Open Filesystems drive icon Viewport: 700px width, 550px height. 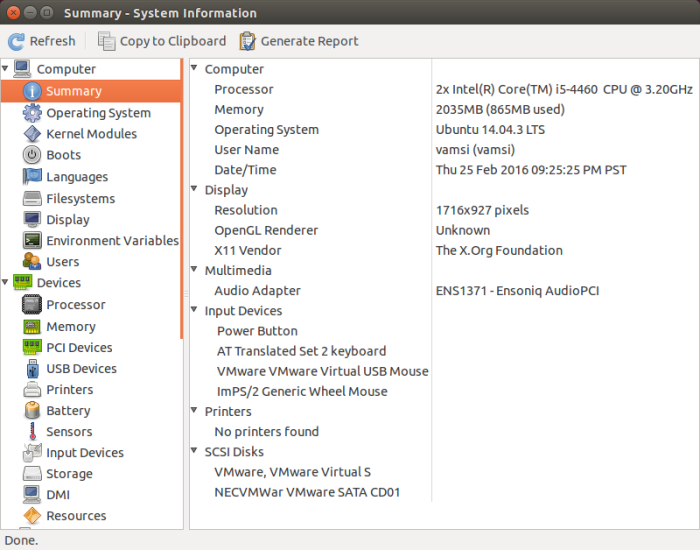32,198
